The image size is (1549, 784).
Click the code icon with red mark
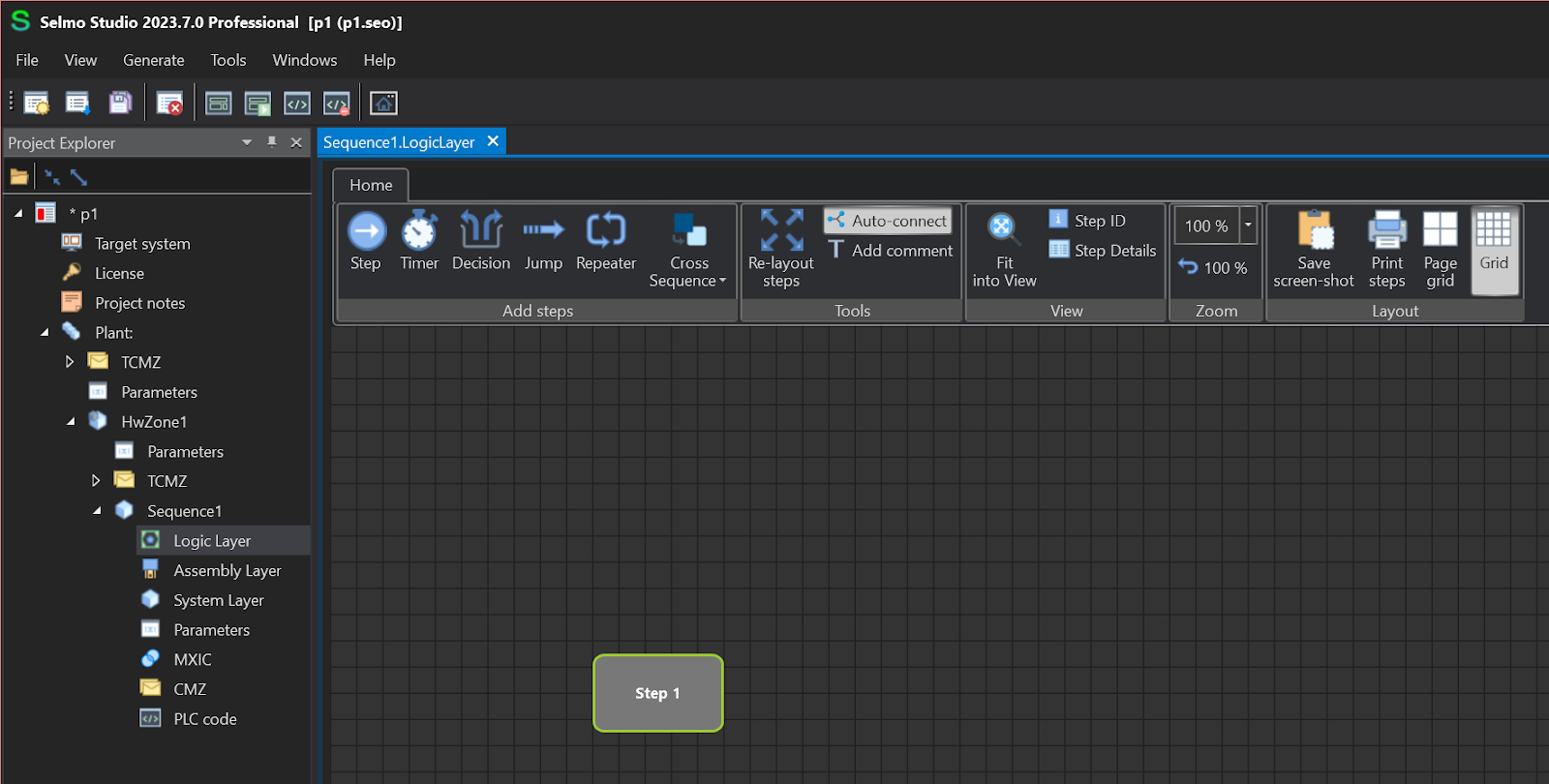(337, 103)
